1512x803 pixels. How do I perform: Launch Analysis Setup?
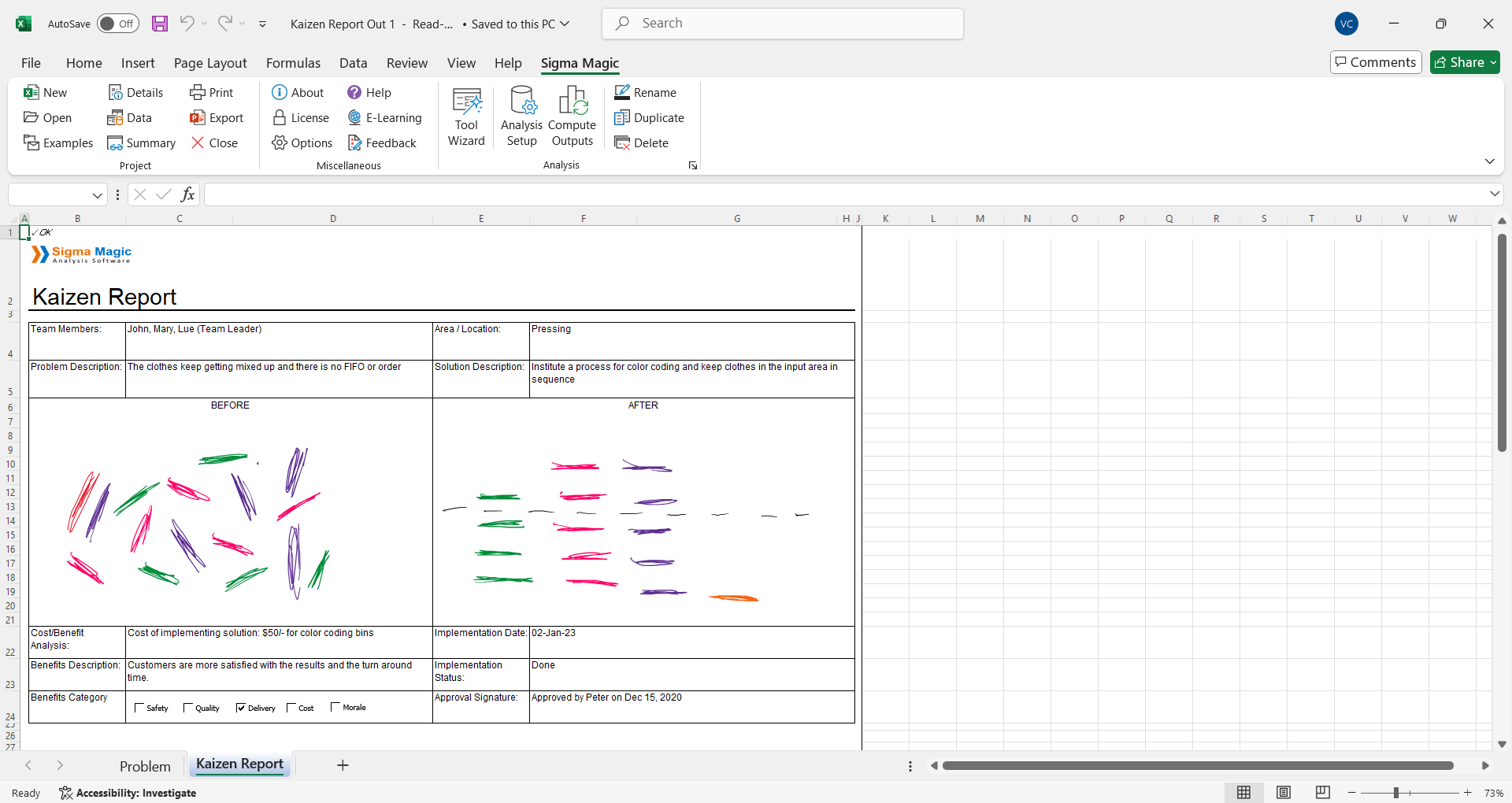[521, 117]
